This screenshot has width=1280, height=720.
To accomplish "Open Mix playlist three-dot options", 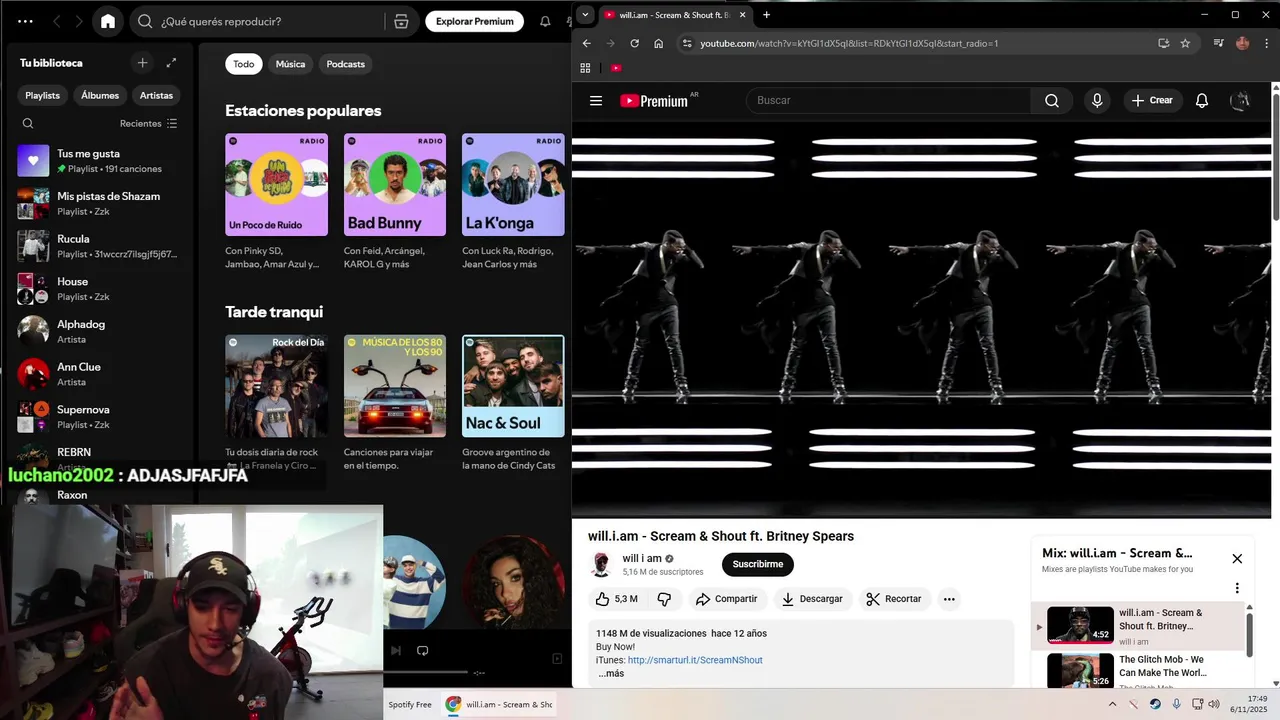I will click(x=1237, y=588).
